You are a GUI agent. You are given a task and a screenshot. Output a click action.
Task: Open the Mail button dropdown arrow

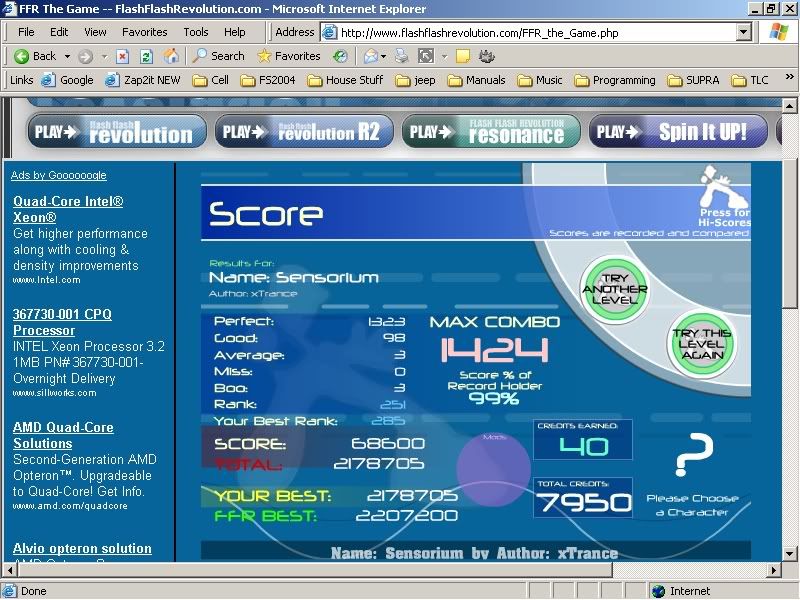pyautogui.click(x=385, y=56)
